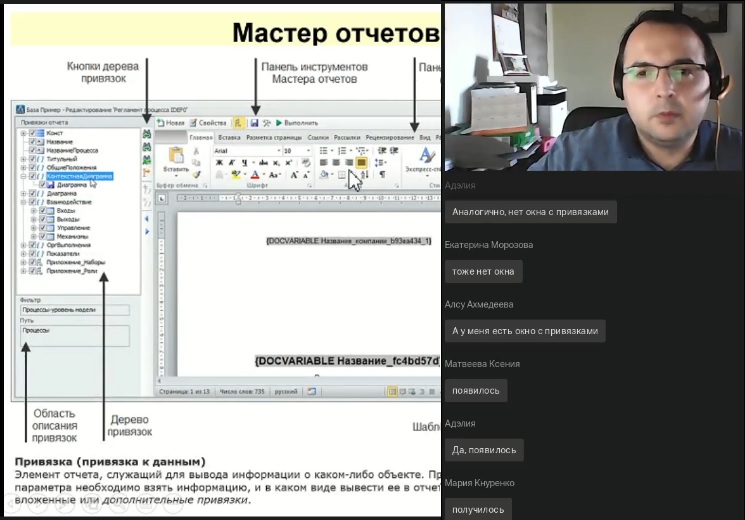
Task: Click the macro recording icon in status bar
Action: (312, 392)
